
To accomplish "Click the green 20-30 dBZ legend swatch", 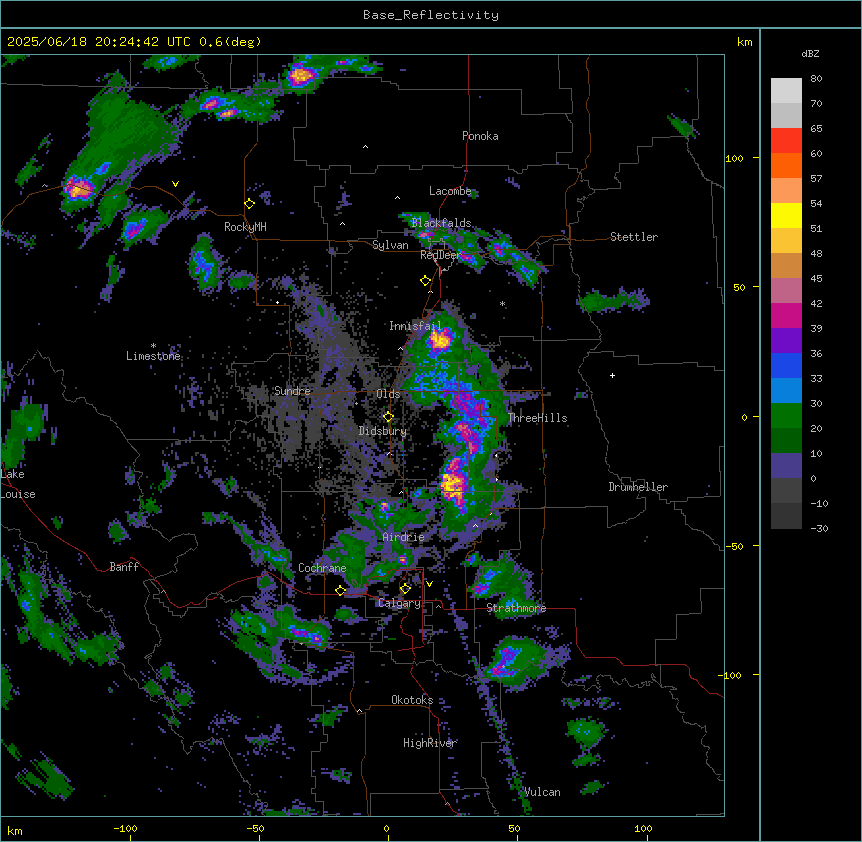I will coord(786,416).
